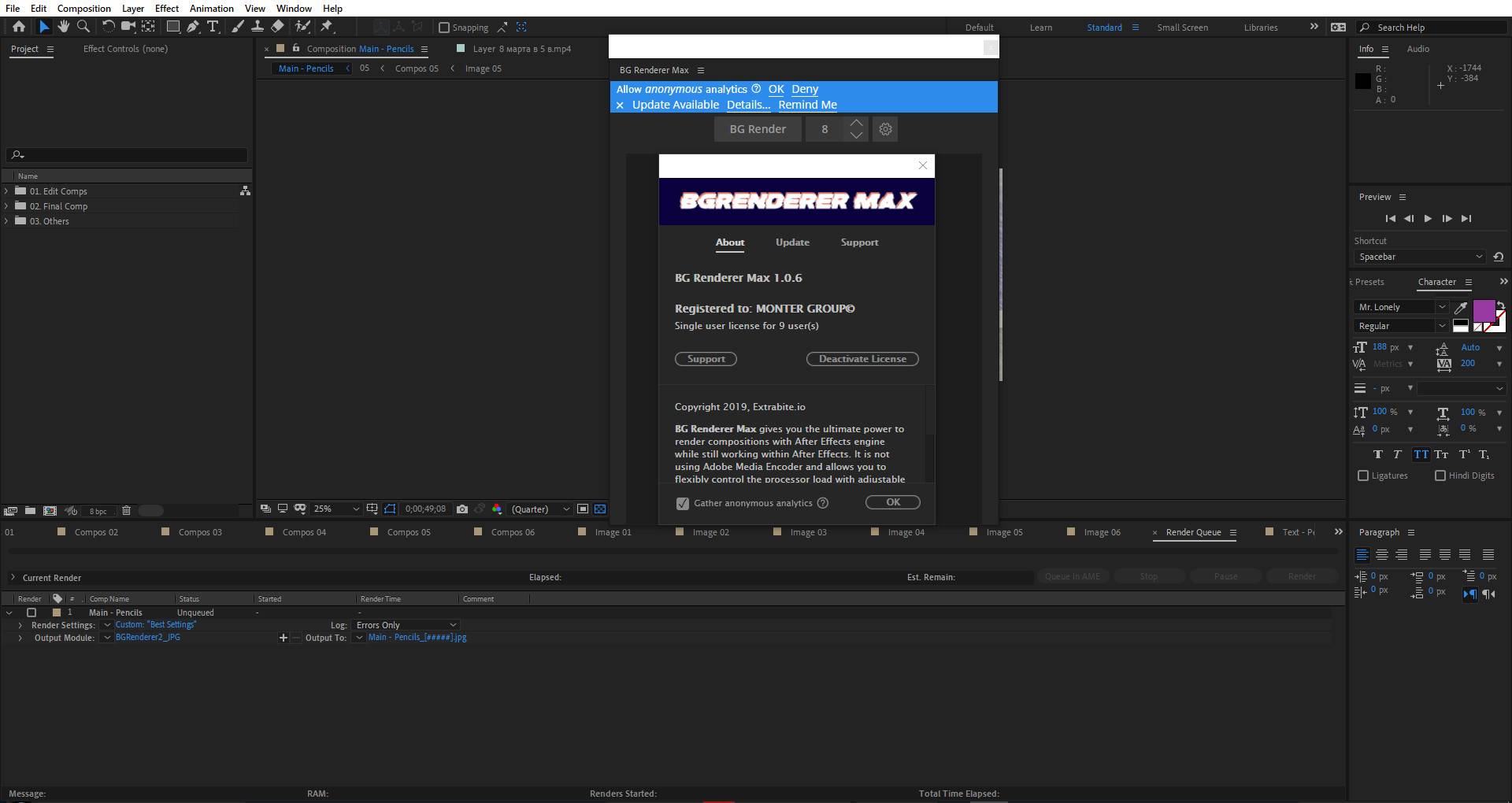The image size is (1512, 803).
Task: Expand the Current Render section
Action: coord(13,577)
